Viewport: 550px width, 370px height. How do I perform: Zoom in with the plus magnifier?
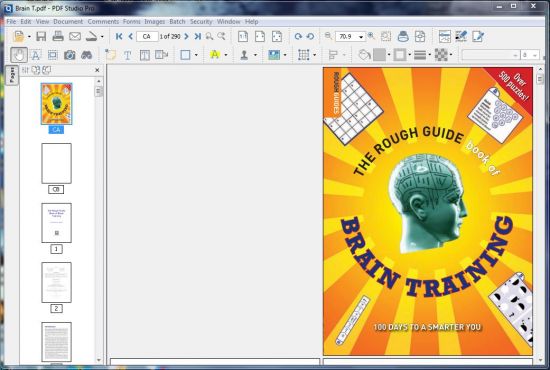coord(371,36)
